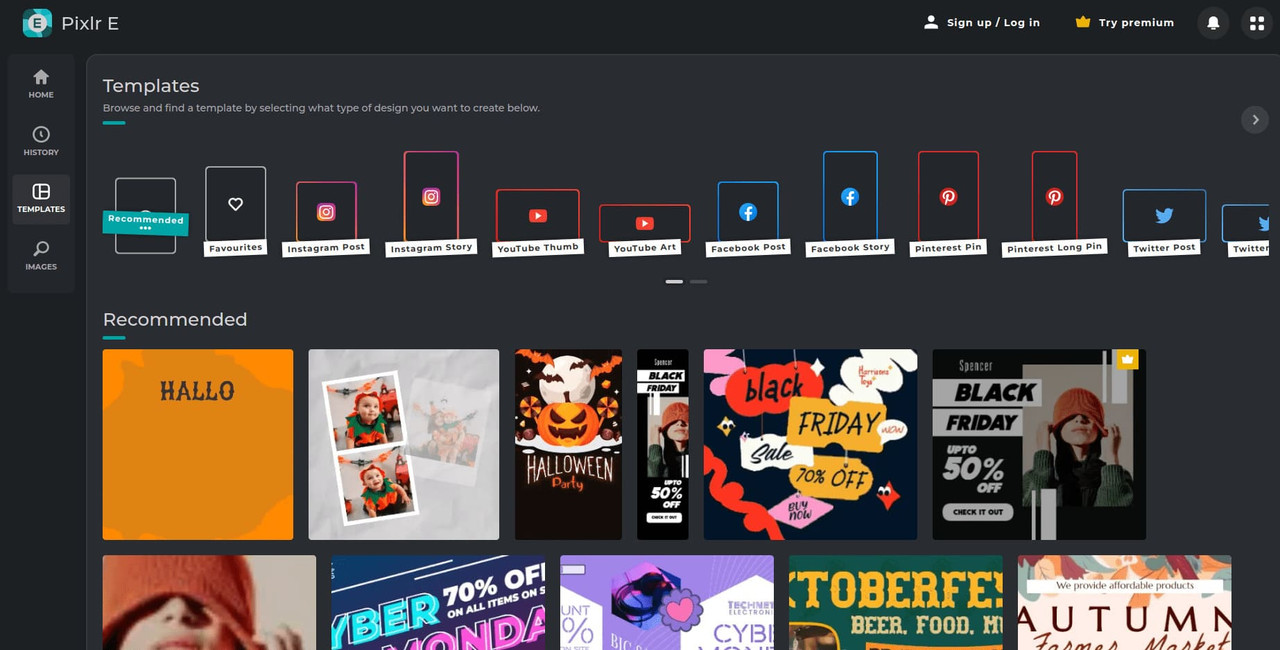
Task: Choose the Pinterest Pin template type
Action: (948, 204)
